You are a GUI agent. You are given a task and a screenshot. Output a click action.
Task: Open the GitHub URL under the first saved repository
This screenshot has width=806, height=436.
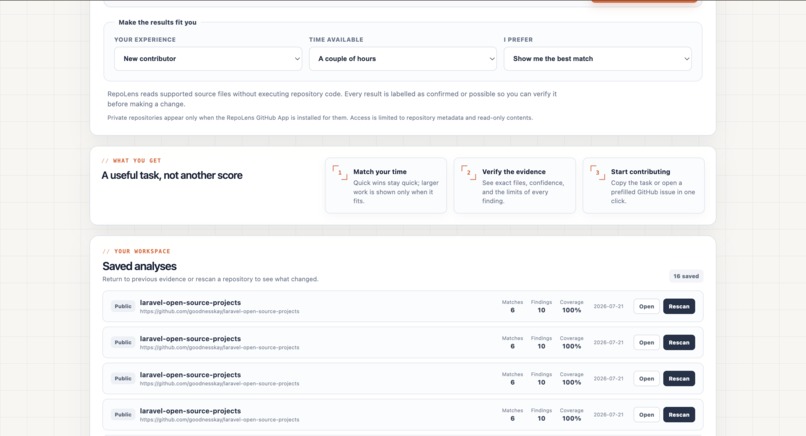pyautogui.click(x=219, y=312)
